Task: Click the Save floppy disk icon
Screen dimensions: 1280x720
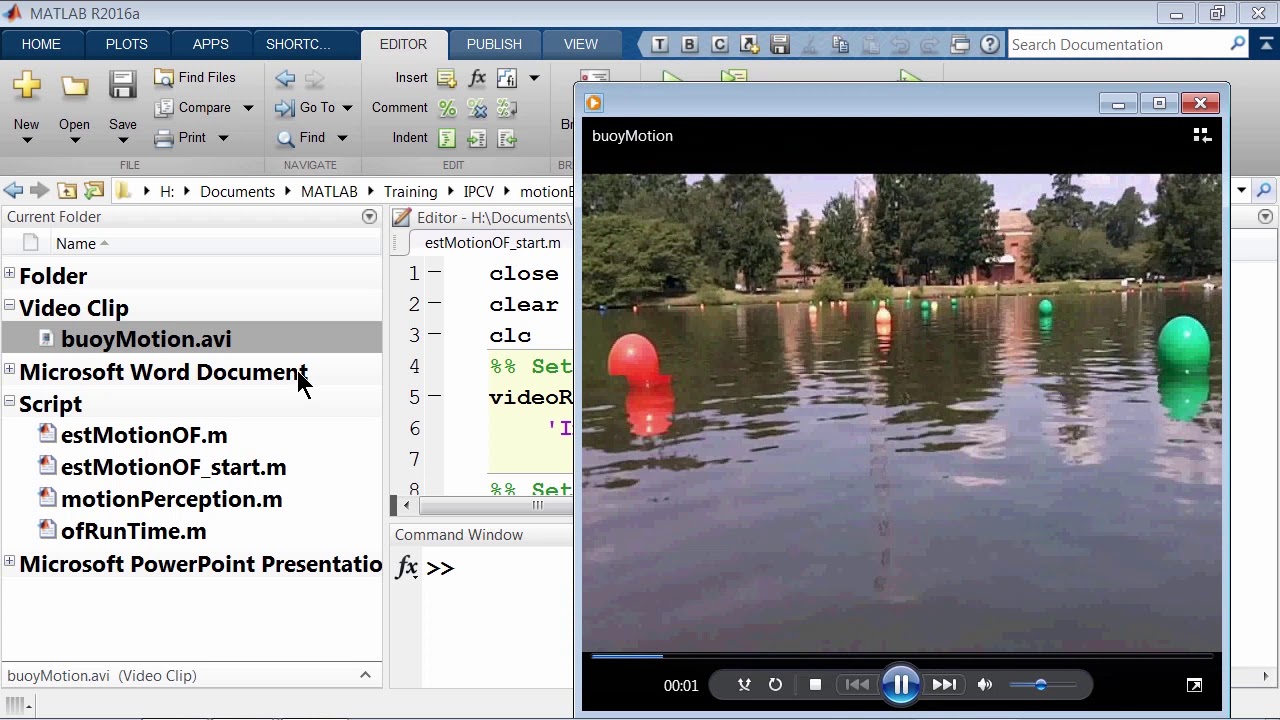Action: tap(123, 86)
